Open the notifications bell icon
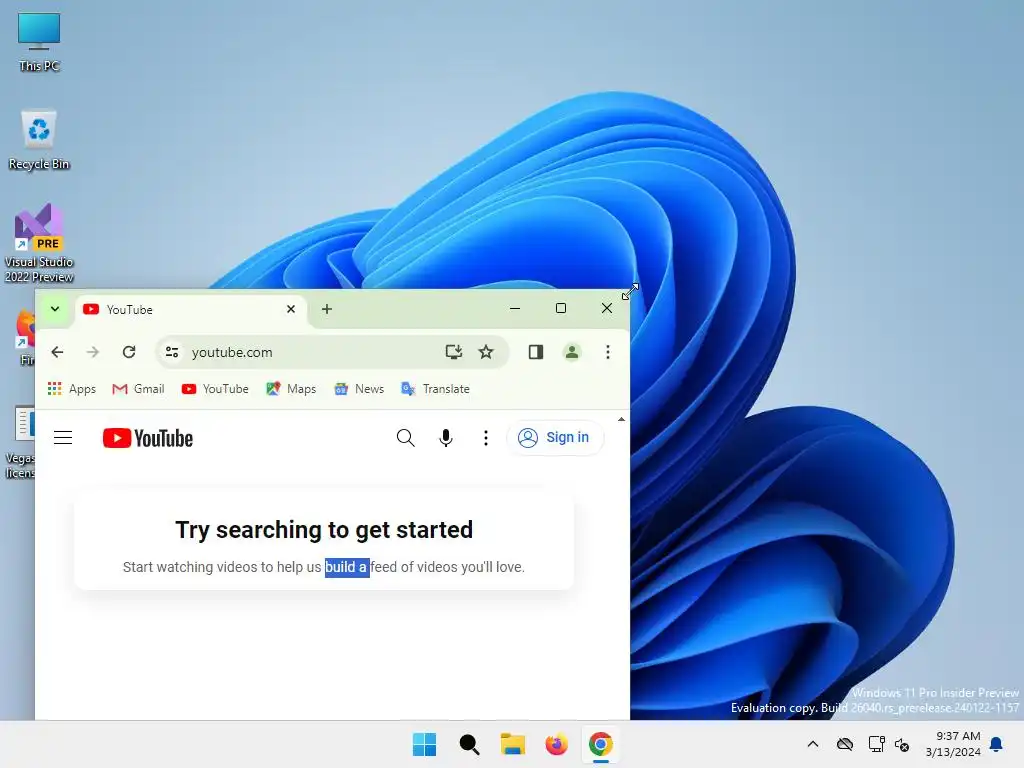The height and width of the screenshot is (768, 1024). (996, 744)
